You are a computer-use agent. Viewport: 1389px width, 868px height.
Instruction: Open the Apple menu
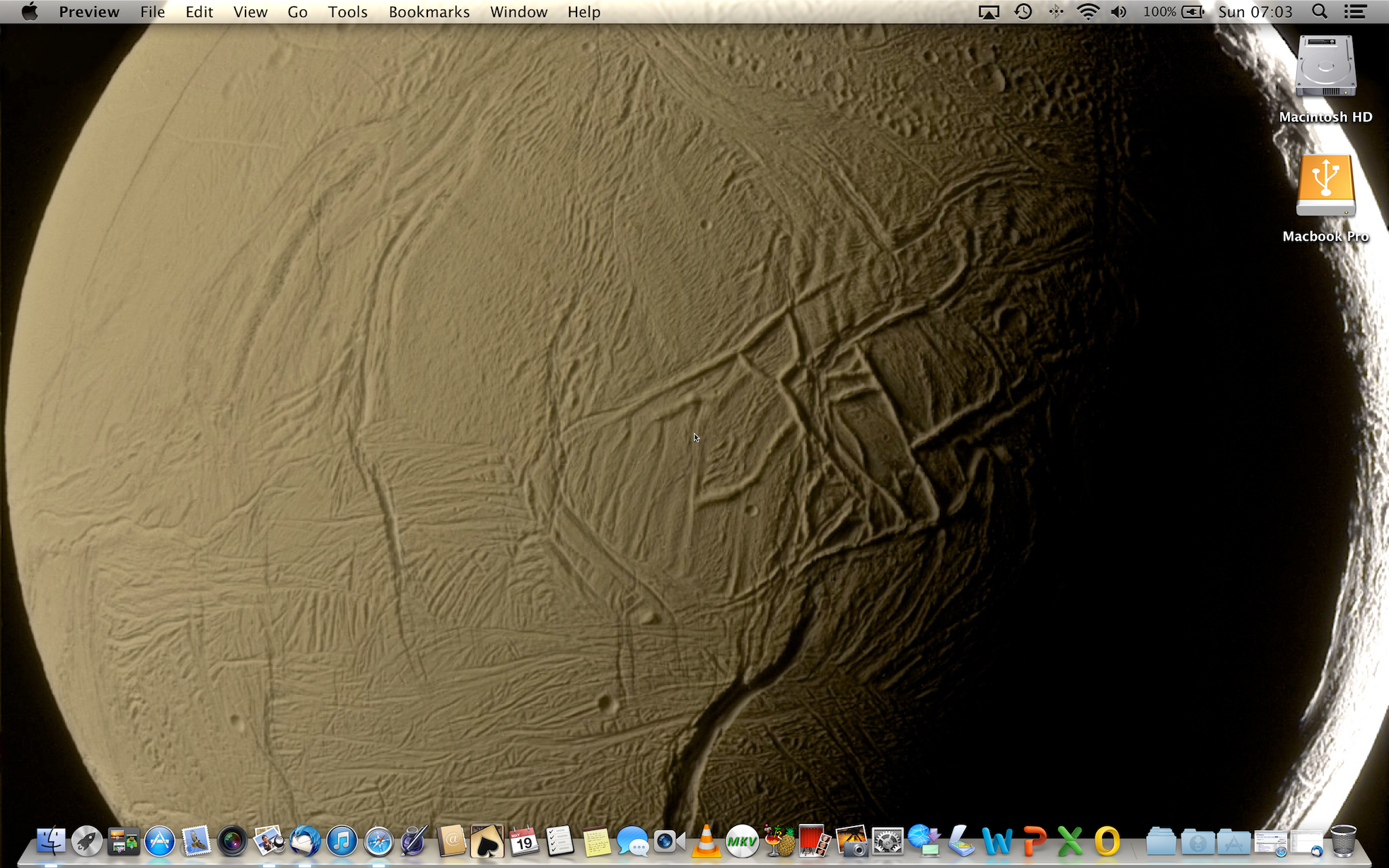(29, 12)
